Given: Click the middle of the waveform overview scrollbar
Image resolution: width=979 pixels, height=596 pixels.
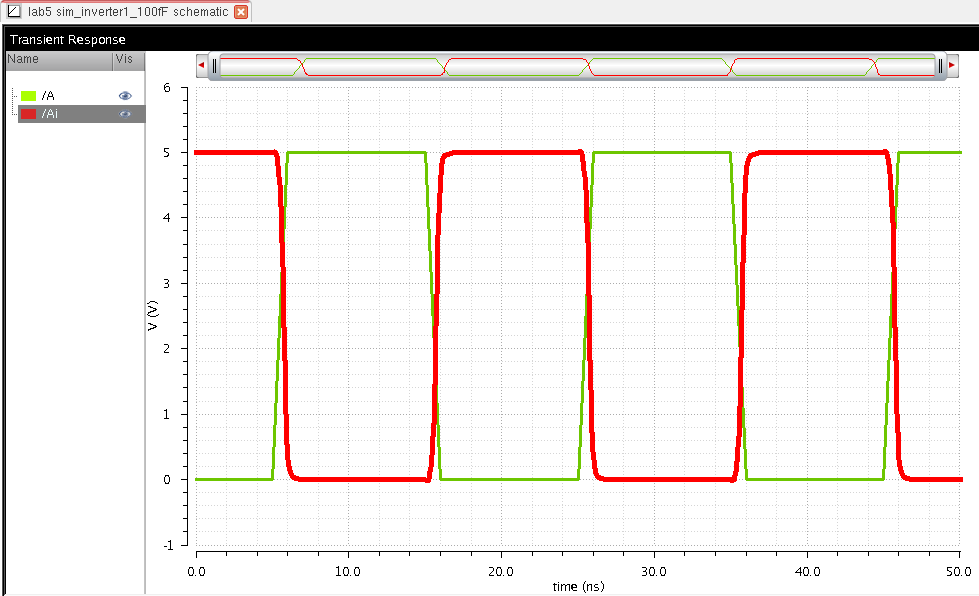Looking at the screenshot, I should click(x=577, y=66).
